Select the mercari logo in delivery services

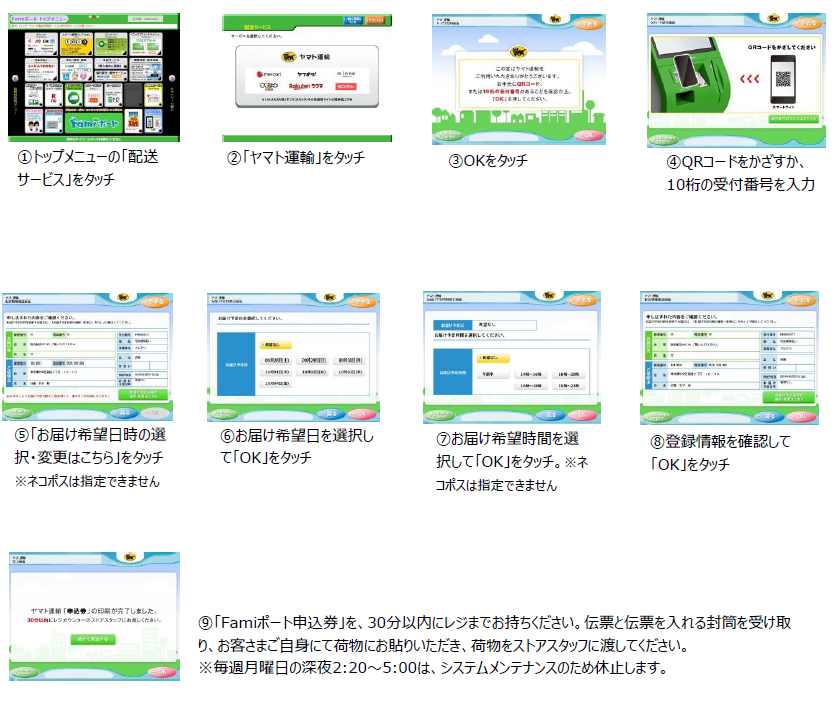click(267, 74)
